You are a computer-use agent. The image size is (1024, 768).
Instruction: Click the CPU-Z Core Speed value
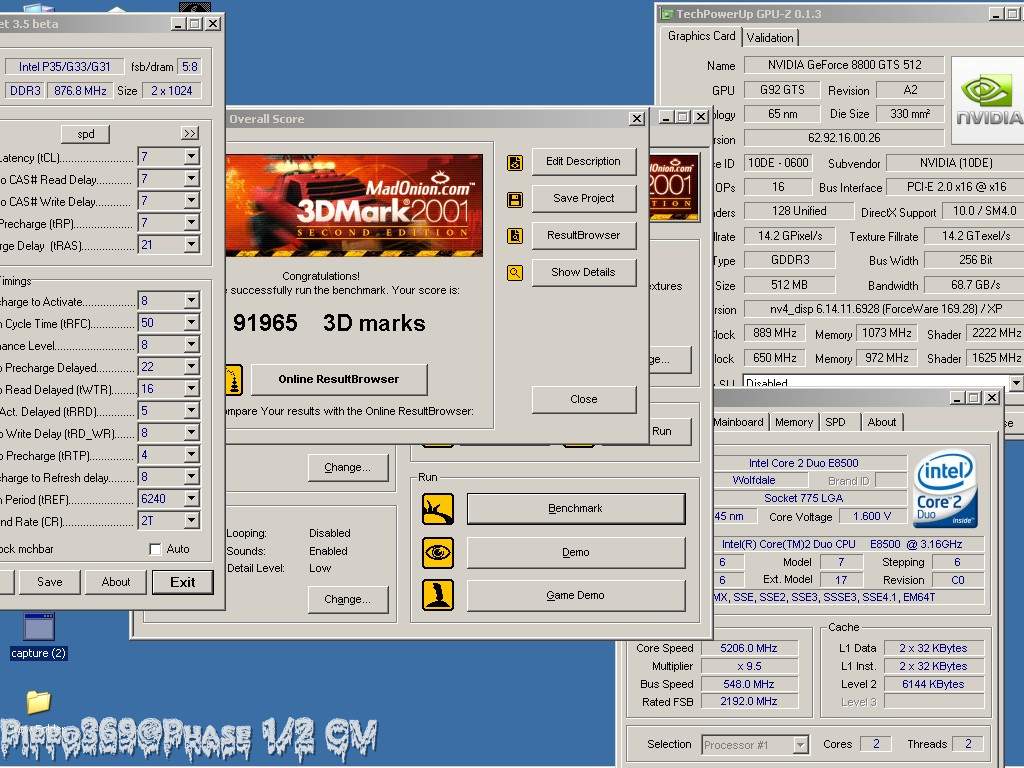pos(748,648)
